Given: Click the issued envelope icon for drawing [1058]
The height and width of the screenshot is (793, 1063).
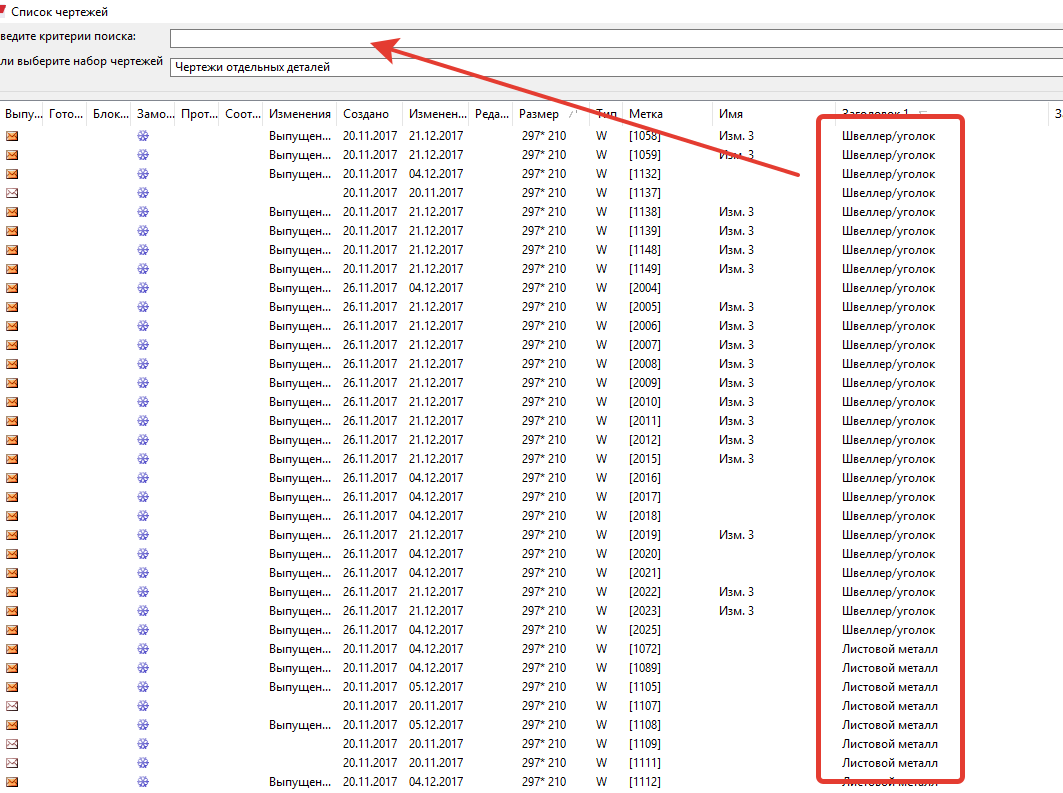Looking at the screenshot, I should pyautogui.click(x=12, y=136).
